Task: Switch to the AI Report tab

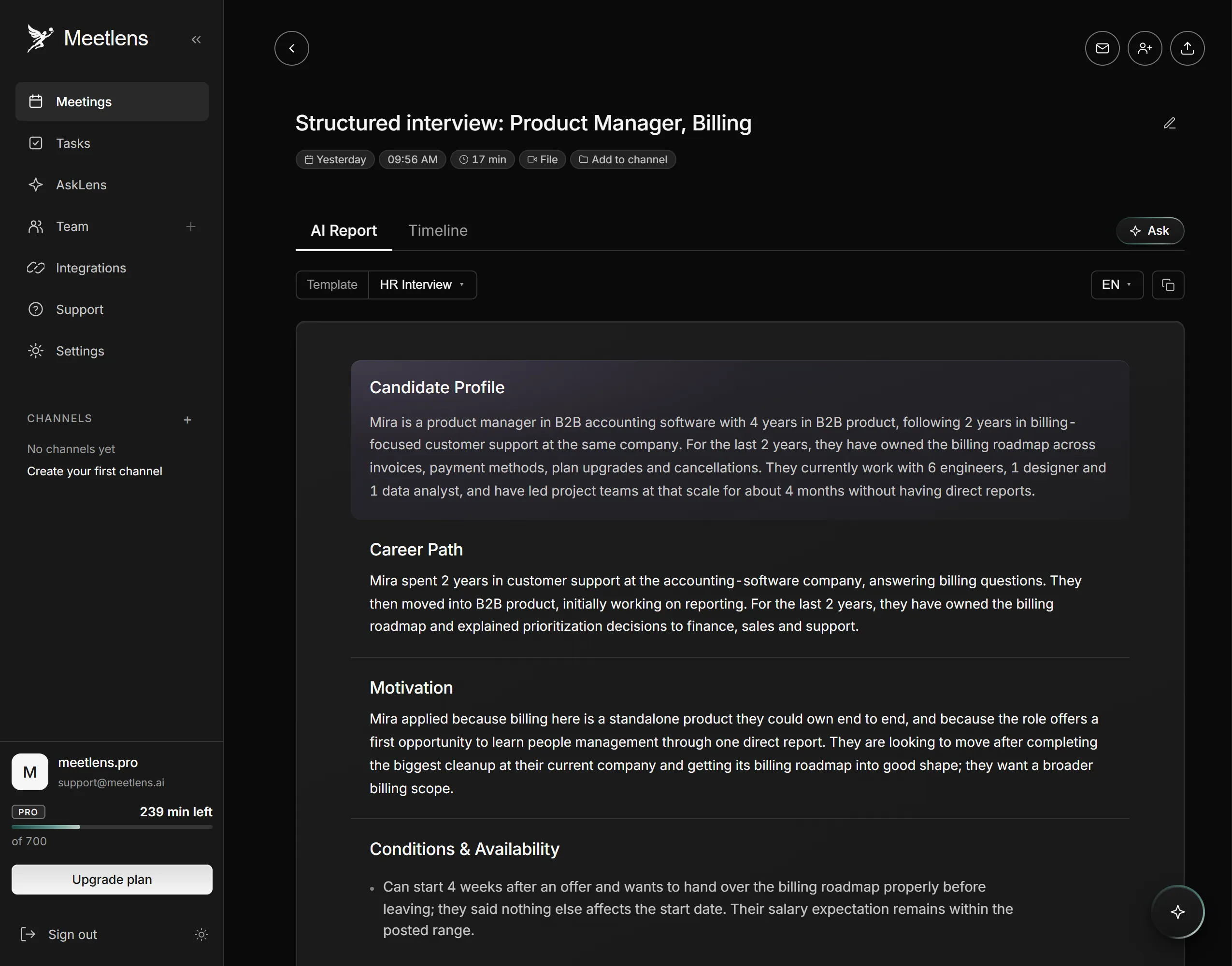Action: (x=344, y=231)
